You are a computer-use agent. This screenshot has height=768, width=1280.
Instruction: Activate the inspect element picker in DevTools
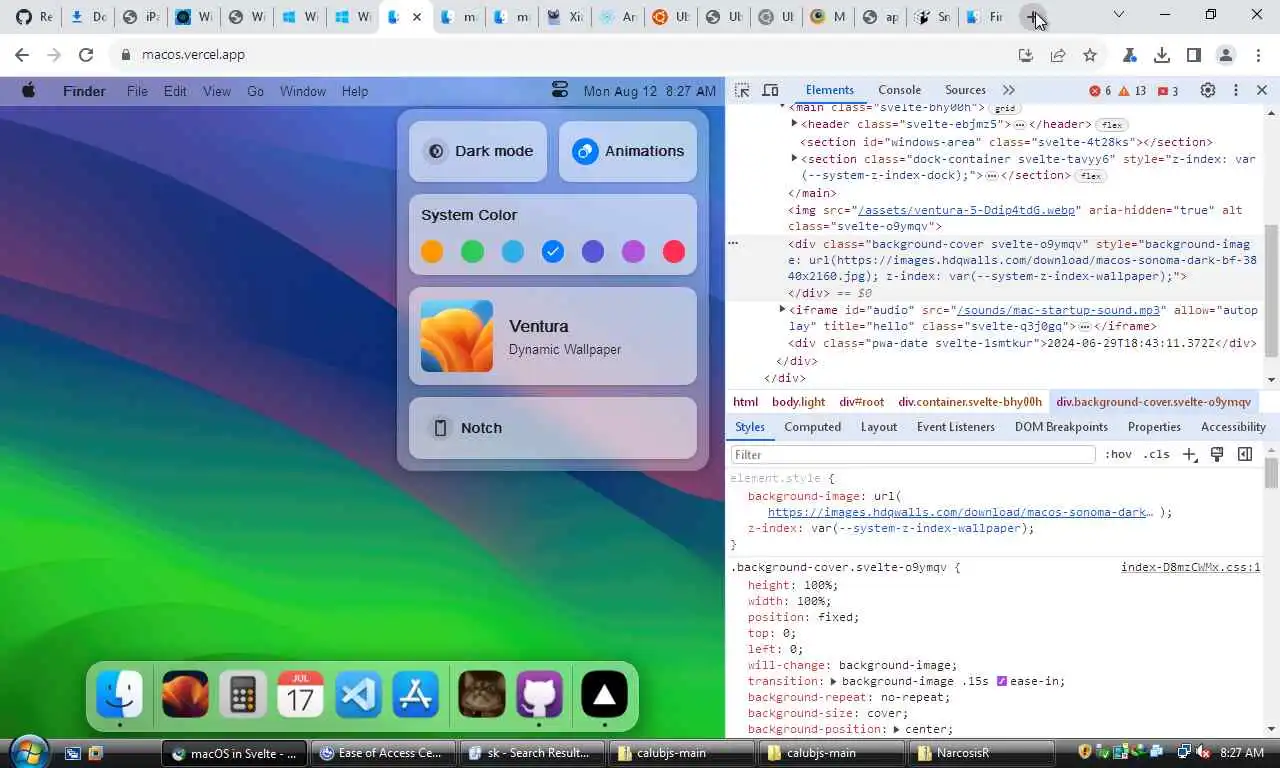click(742, 90)
